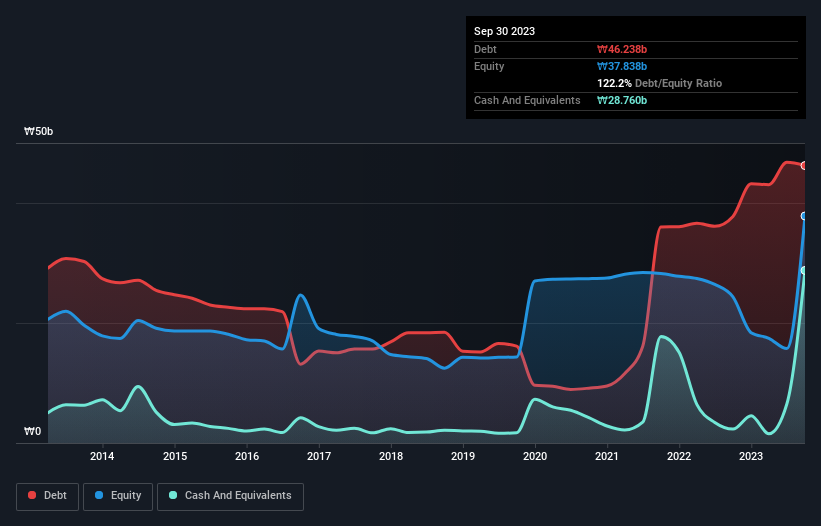Click the ₩50b y-axis label
The height and width of the screenshot is (526, 821).
38,131
